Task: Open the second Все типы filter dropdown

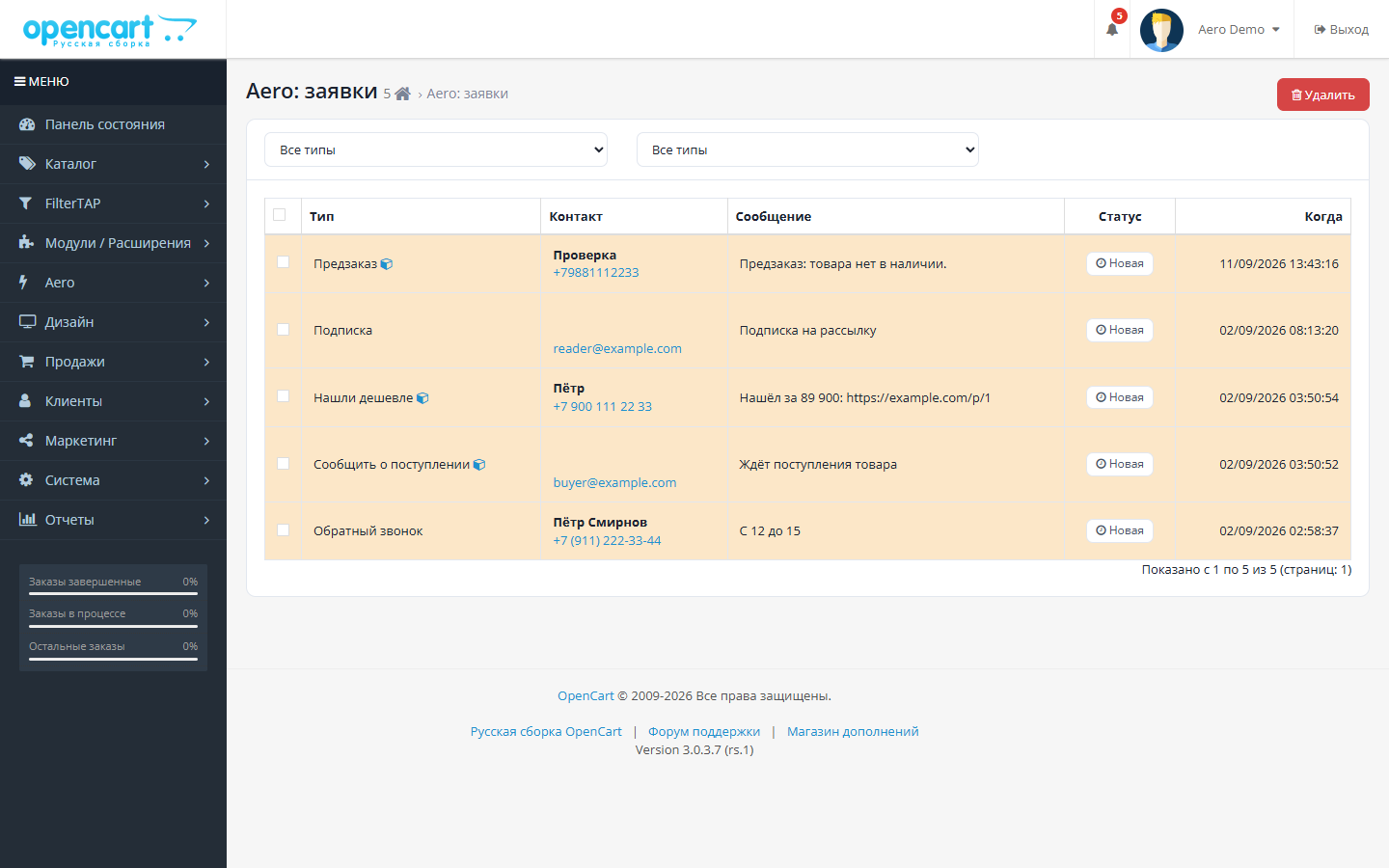Action: (807, 149)
